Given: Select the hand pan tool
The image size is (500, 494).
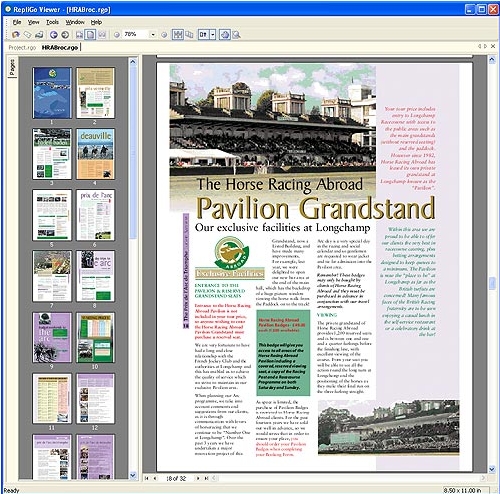Looking at the screenshot, I should [x=225, y=34].
